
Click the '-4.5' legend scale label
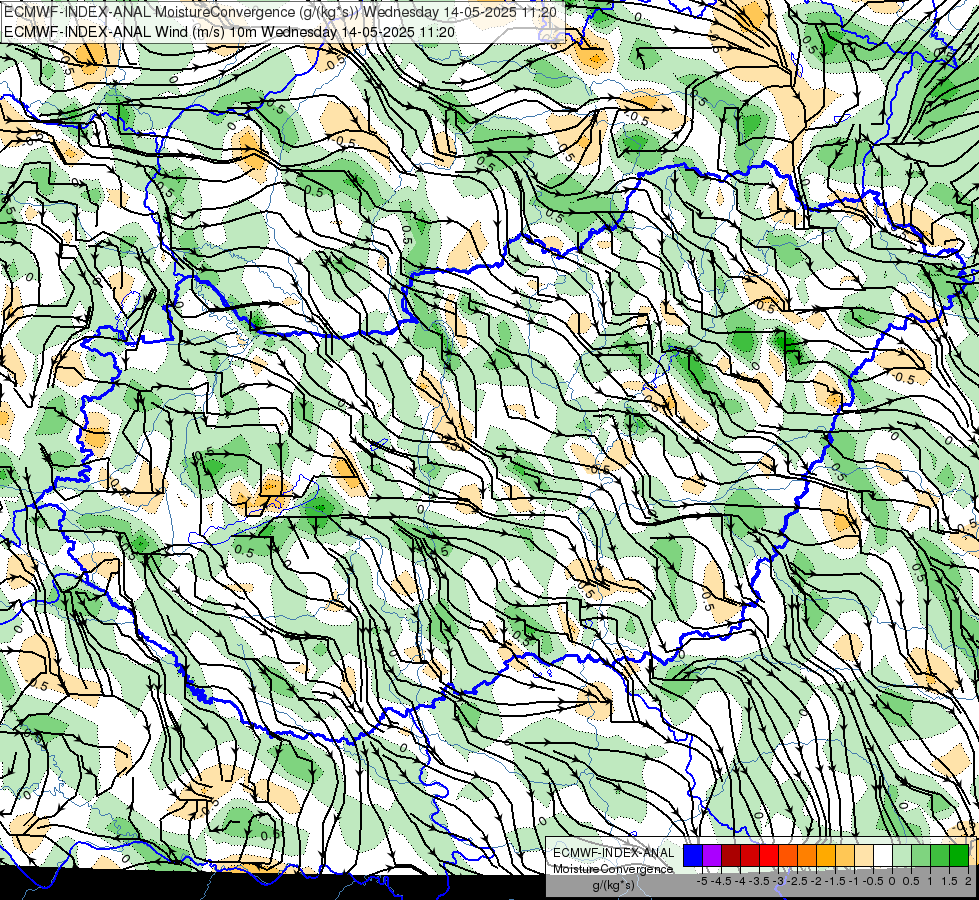click(722, 881)
